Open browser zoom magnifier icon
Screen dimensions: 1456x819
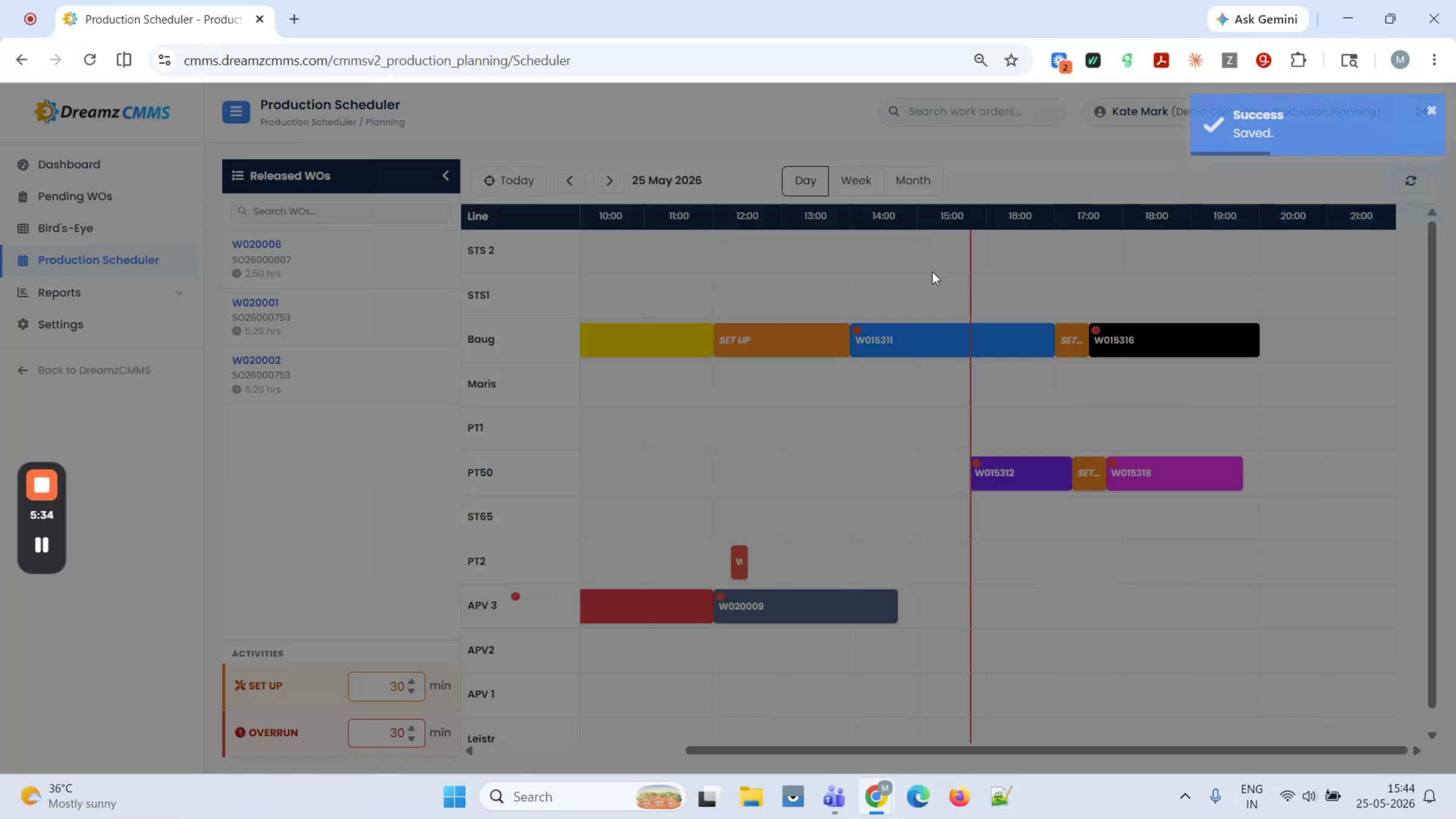point(980,60)
